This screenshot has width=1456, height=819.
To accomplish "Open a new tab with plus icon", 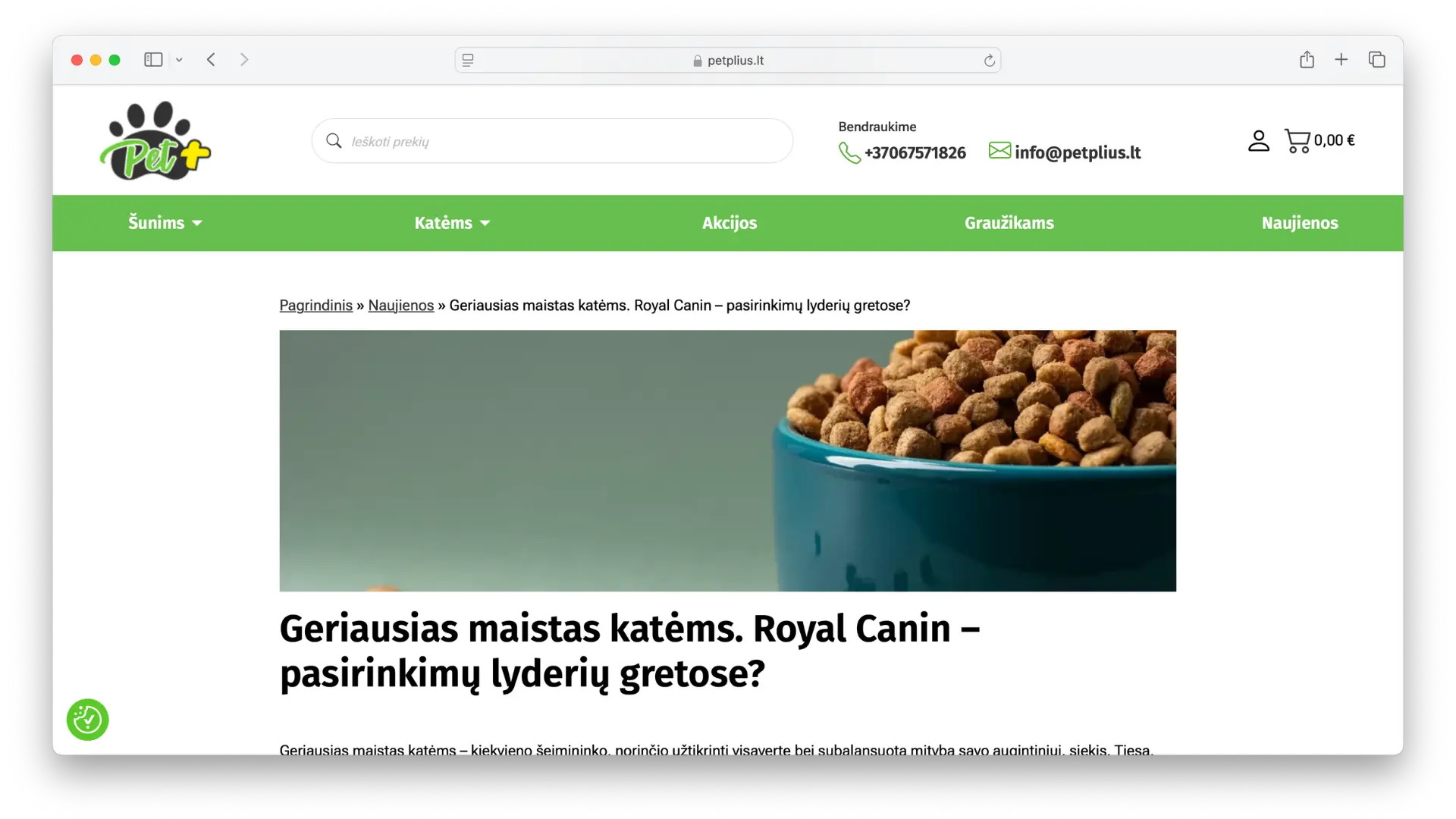I will click(1341, 59).
